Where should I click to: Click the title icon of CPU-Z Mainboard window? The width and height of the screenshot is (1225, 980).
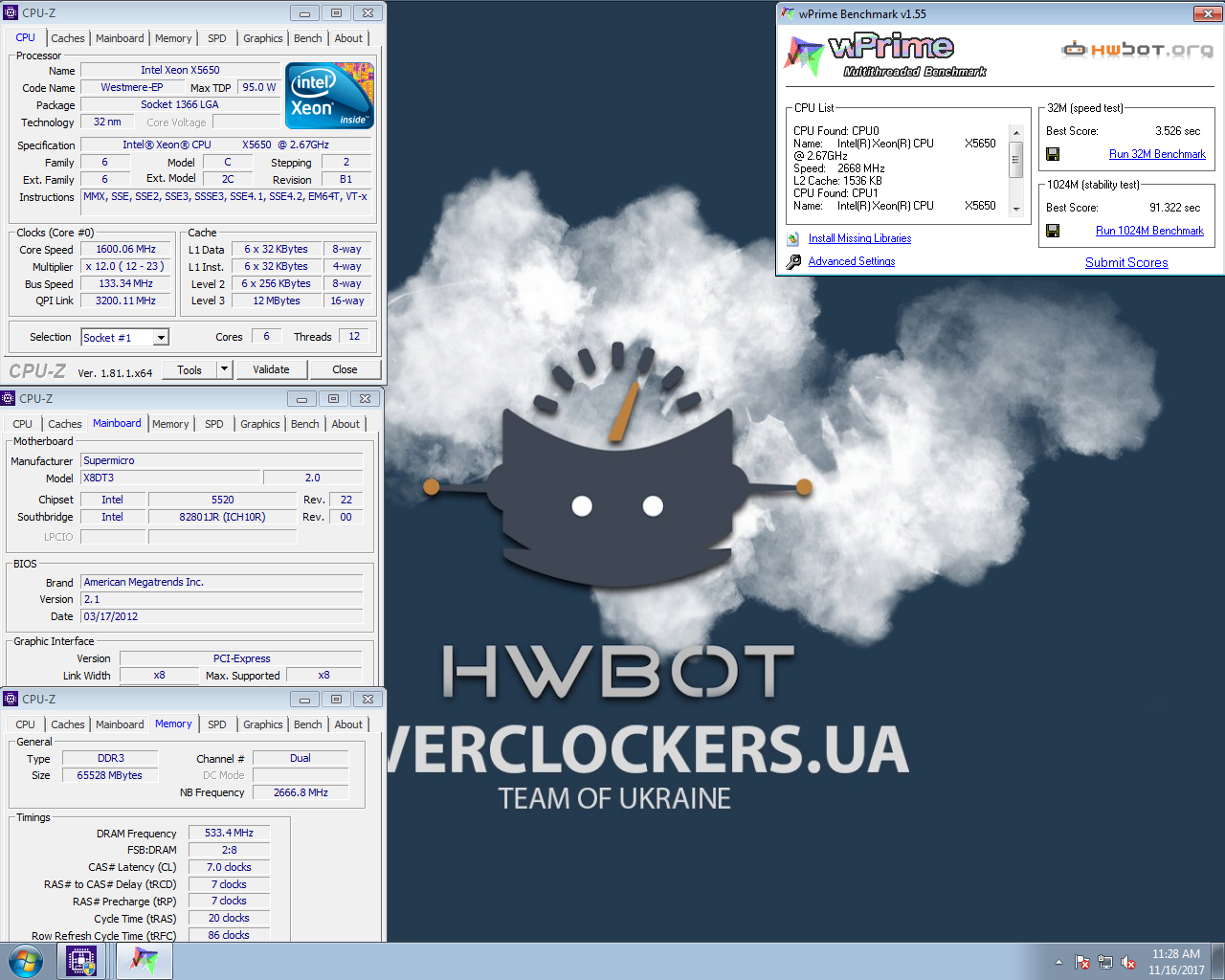point(9,398)
